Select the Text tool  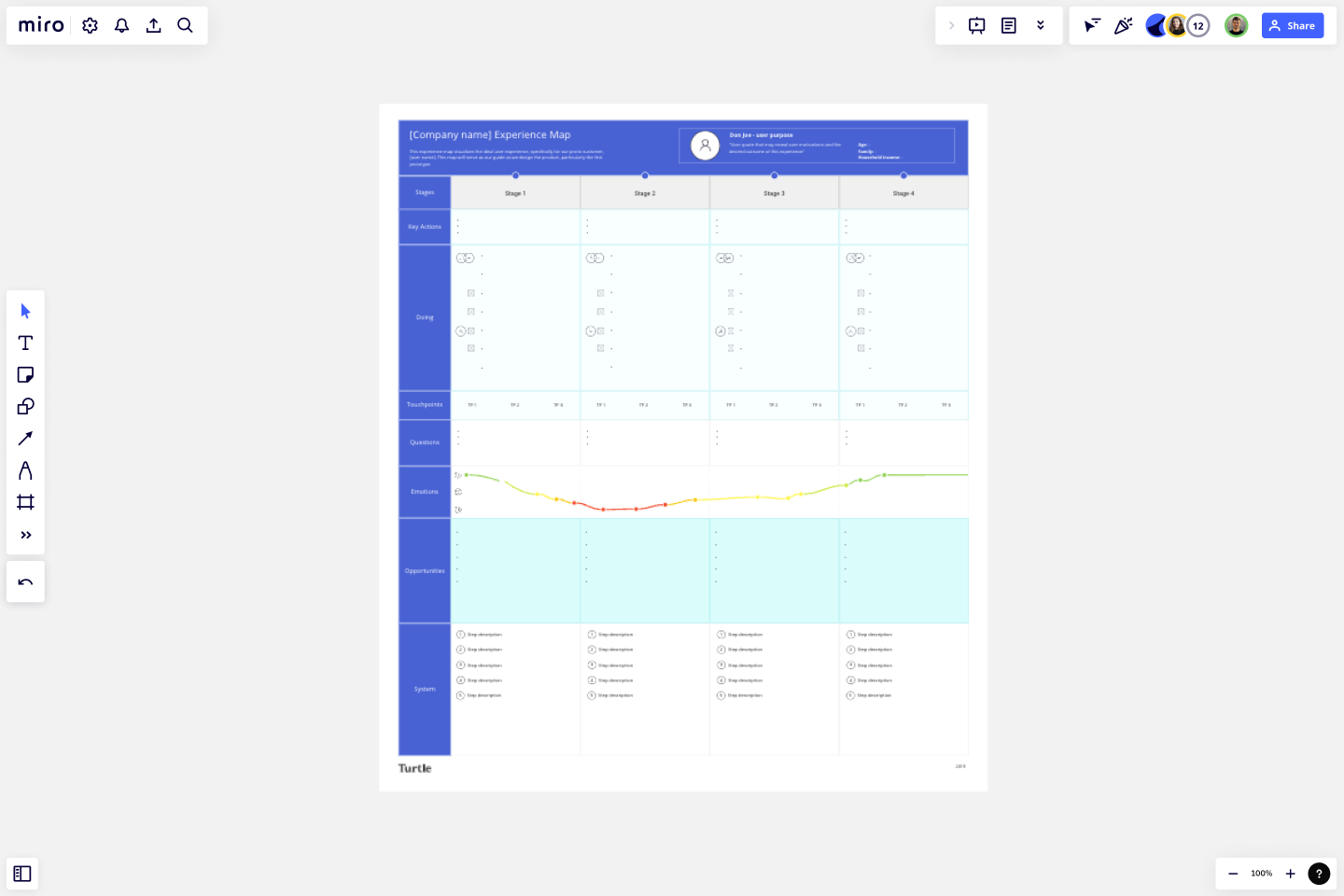[x=25, y=343]
